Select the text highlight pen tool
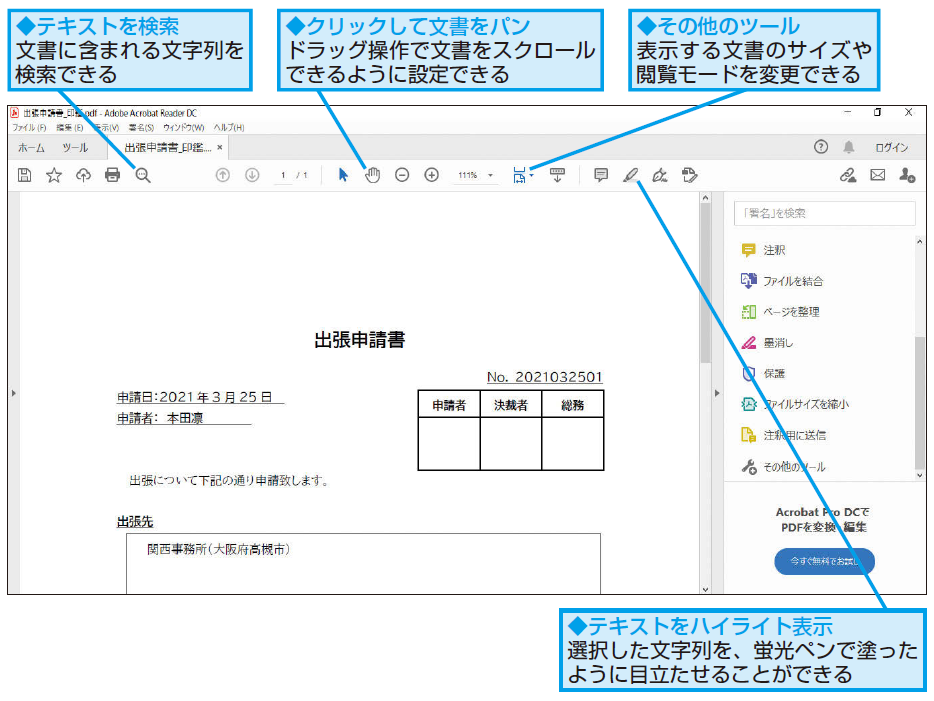The height and width of the screenshot is (701, 934). tap(630, 175)
